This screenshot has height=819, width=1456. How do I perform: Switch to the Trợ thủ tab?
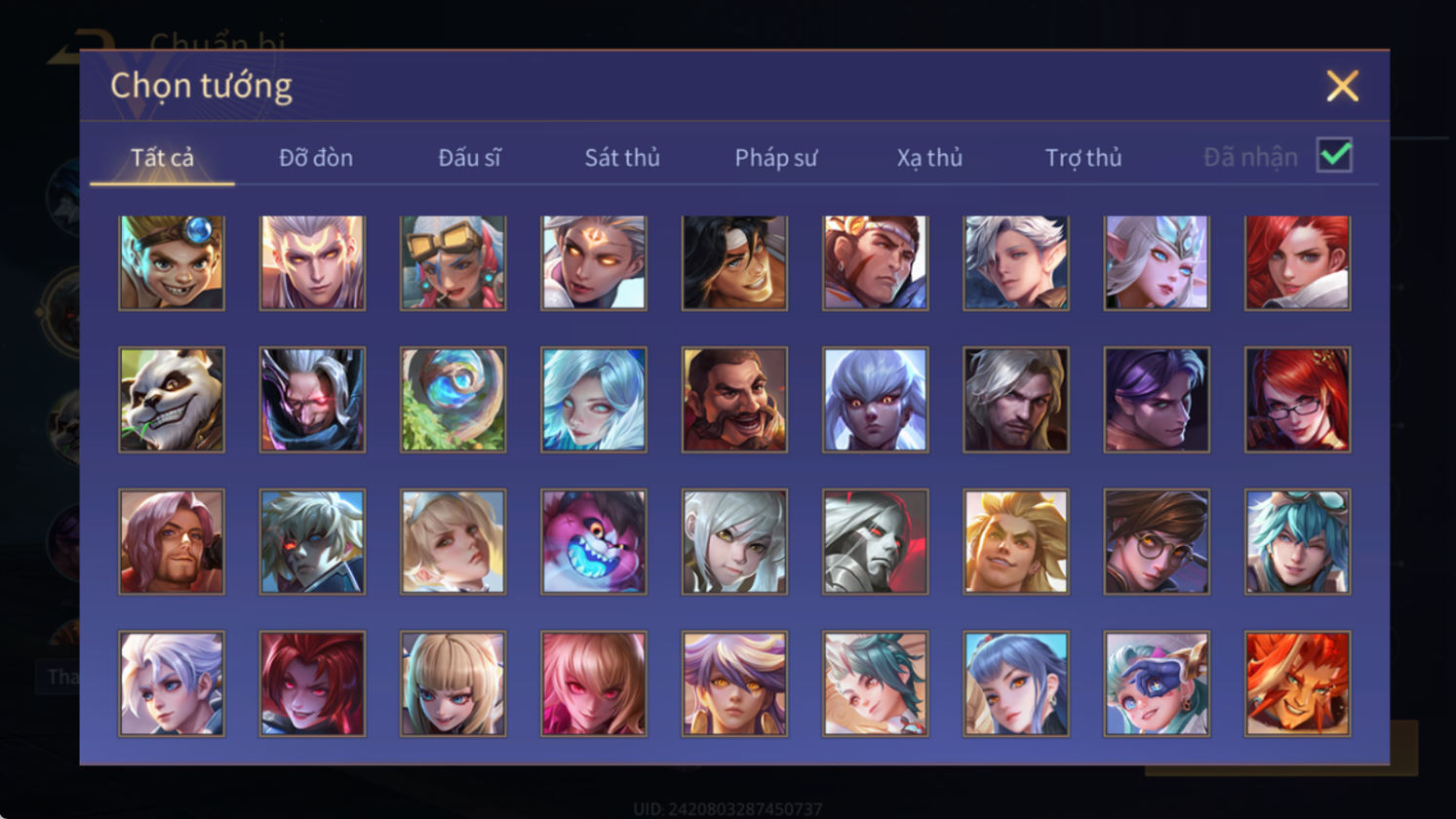tap(1083, 157)
